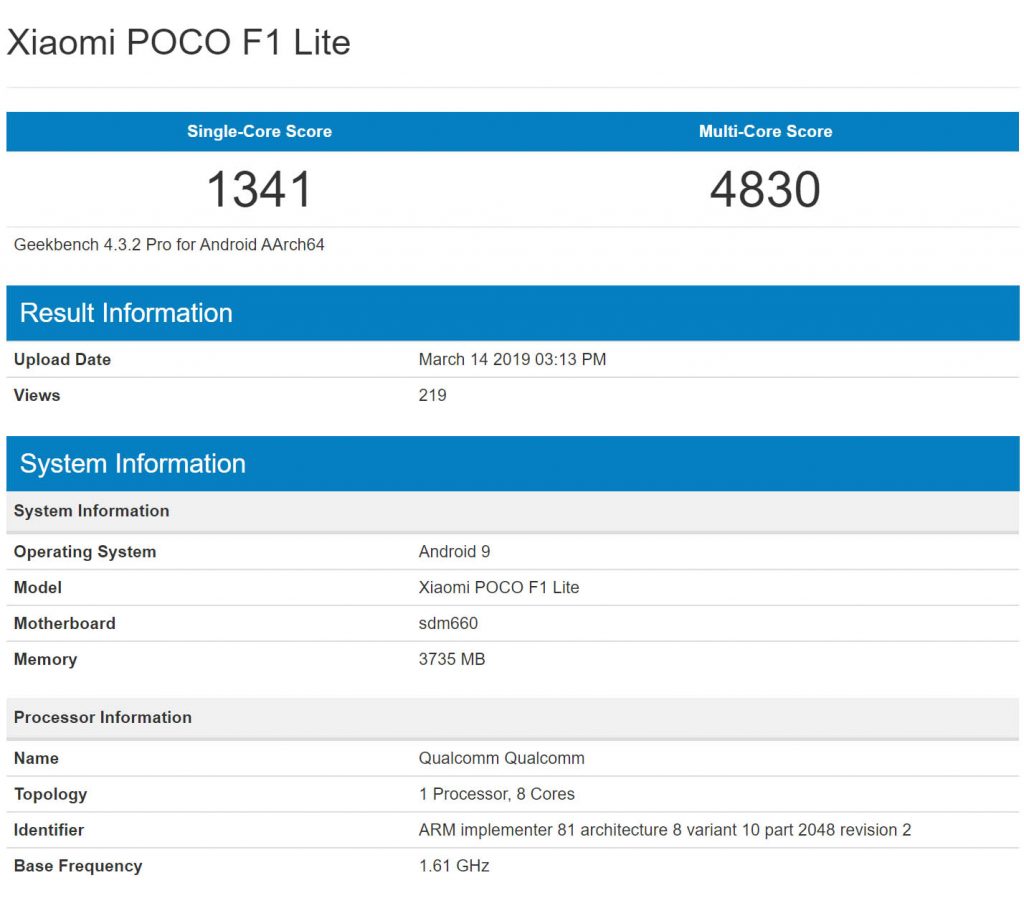Screen dimensions: 1024x898
Task: Select the memory value 3735 MB
Action: [x=452, y=660]
